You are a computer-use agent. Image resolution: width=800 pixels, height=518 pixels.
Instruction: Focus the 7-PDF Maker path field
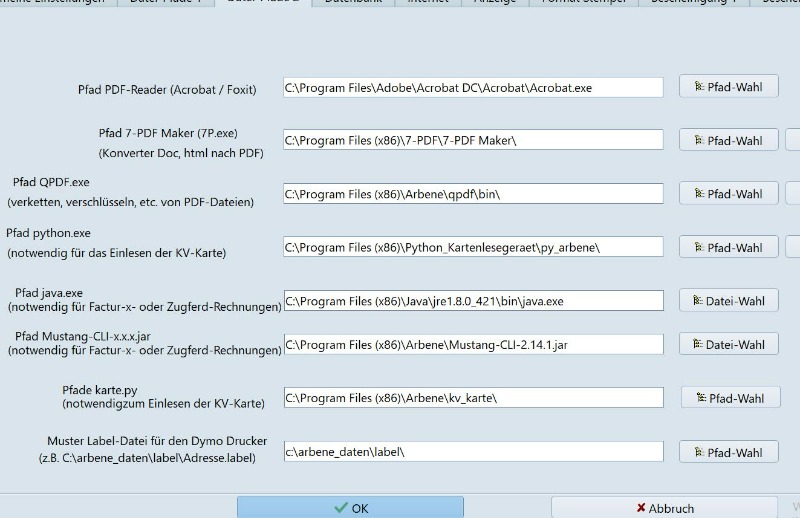tap(472, 141)
